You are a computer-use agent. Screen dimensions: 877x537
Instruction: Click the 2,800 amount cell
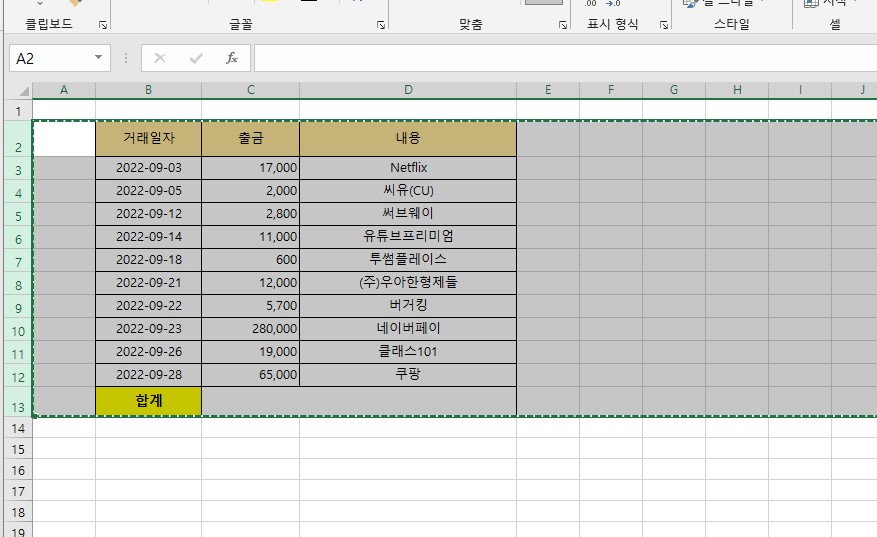(x=251, y=214)
